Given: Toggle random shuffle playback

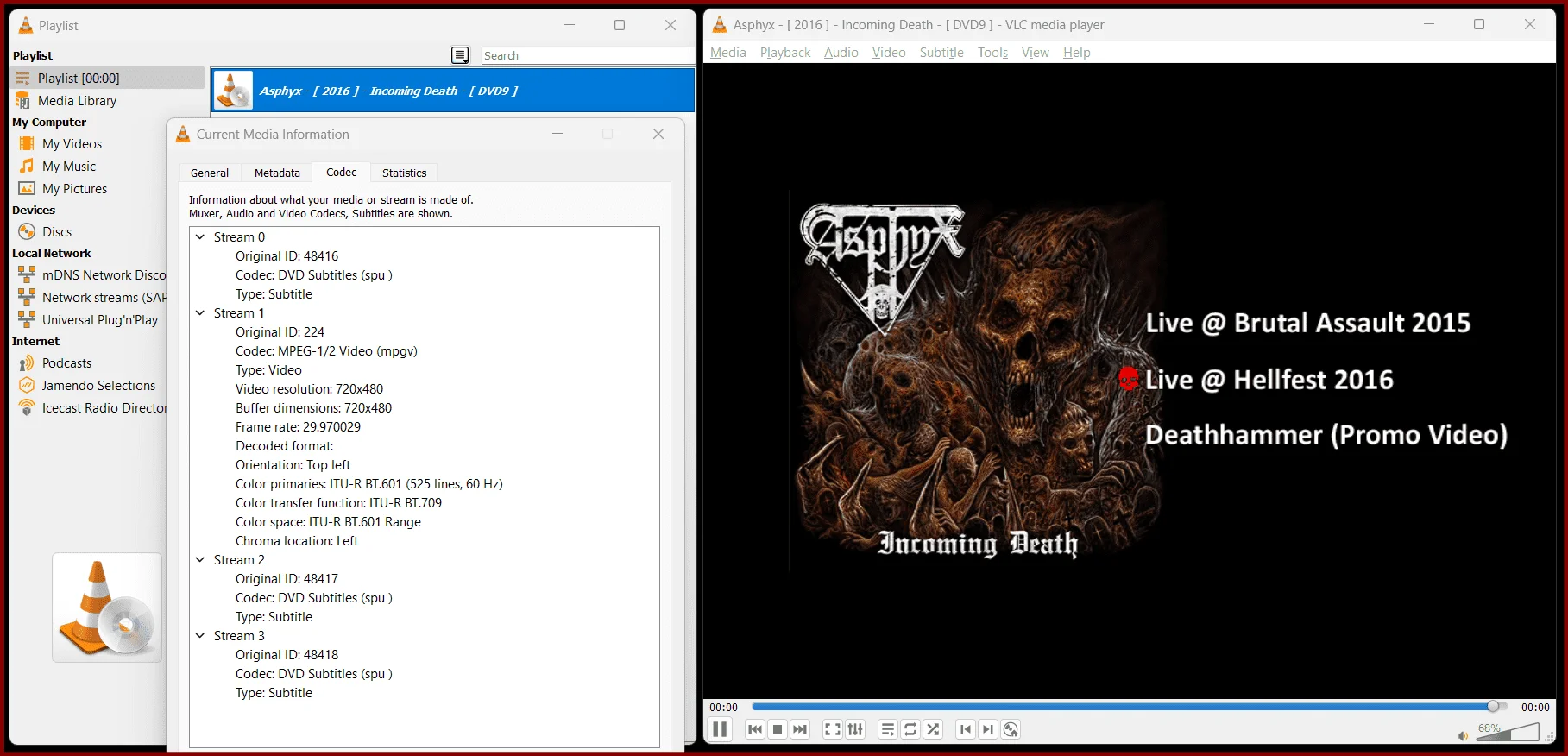Looking at the screenshot, I should 933,729.
